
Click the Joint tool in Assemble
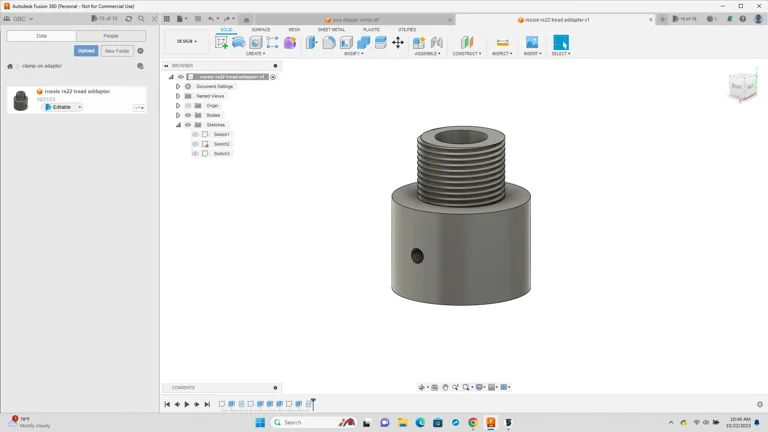[x=436, y=43]
